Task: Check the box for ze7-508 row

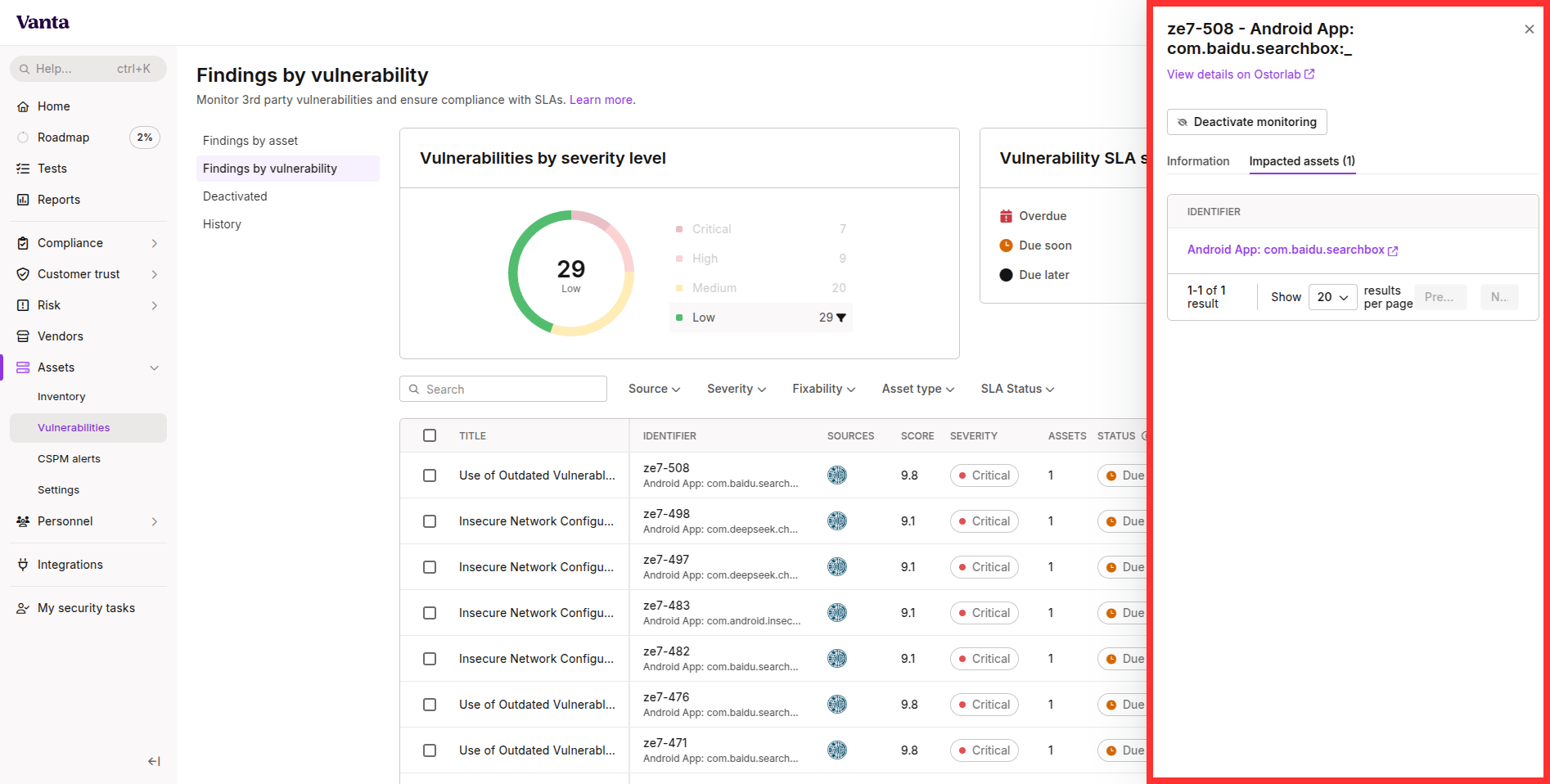Action: coord(430,475)
